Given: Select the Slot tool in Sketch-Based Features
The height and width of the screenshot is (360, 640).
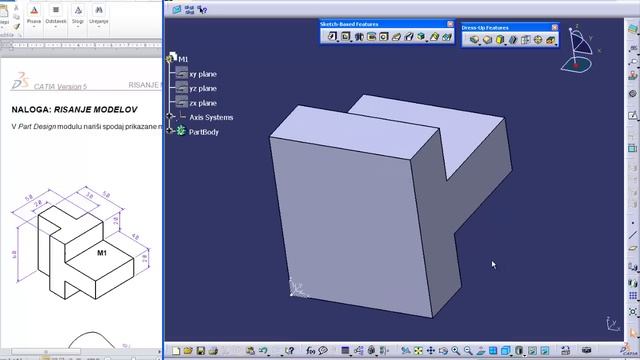Looking at the screenshot, I should tap(409, 37).
